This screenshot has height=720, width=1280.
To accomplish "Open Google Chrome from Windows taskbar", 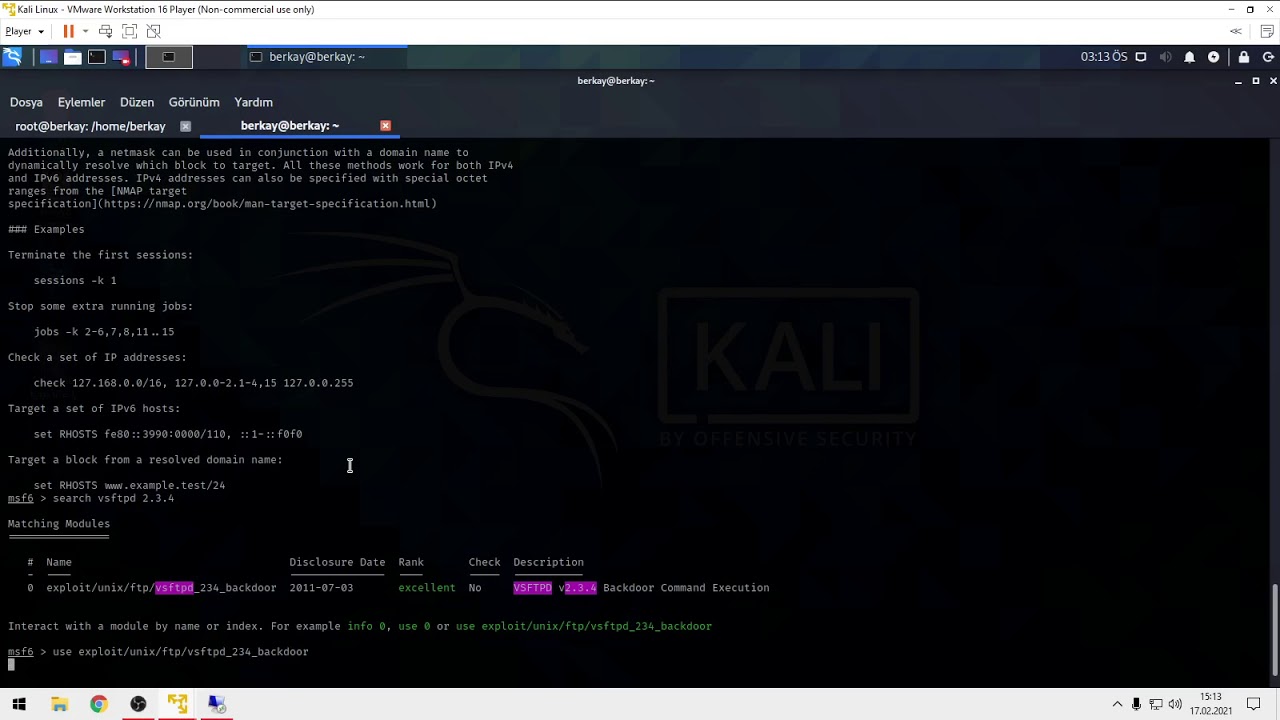I will pyautogui.click(x=98, y=704).
